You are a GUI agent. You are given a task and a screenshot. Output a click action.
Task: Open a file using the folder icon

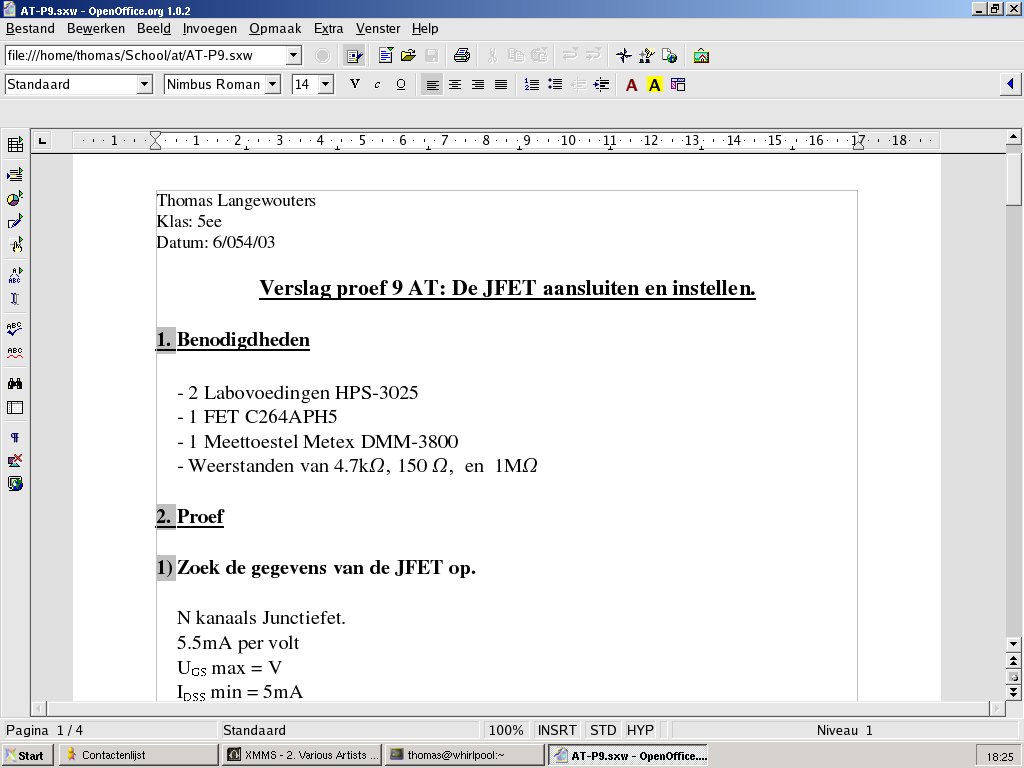(408, 56)
